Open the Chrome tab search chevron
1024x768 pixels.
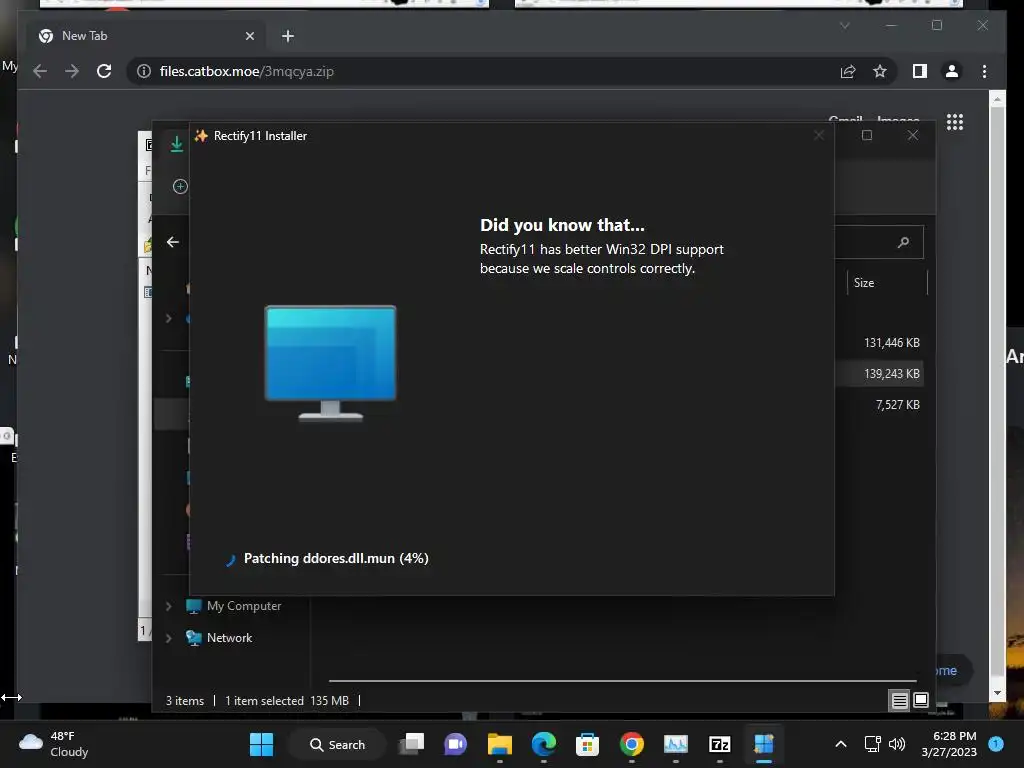pyautogui.click(x=844, y=25)
